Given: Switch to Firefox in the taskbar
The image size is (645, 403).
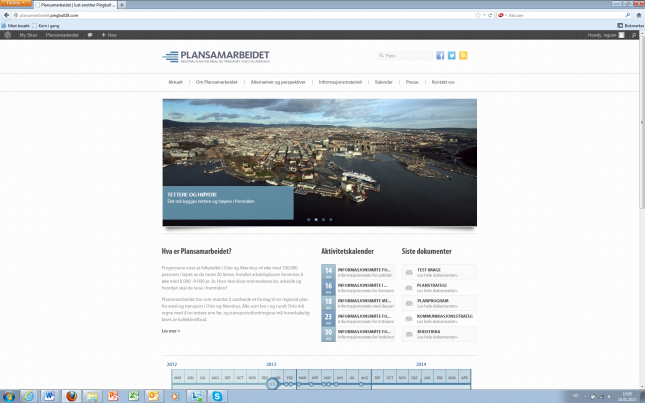Looking at the screenshot, I should [x=71, y=396].
